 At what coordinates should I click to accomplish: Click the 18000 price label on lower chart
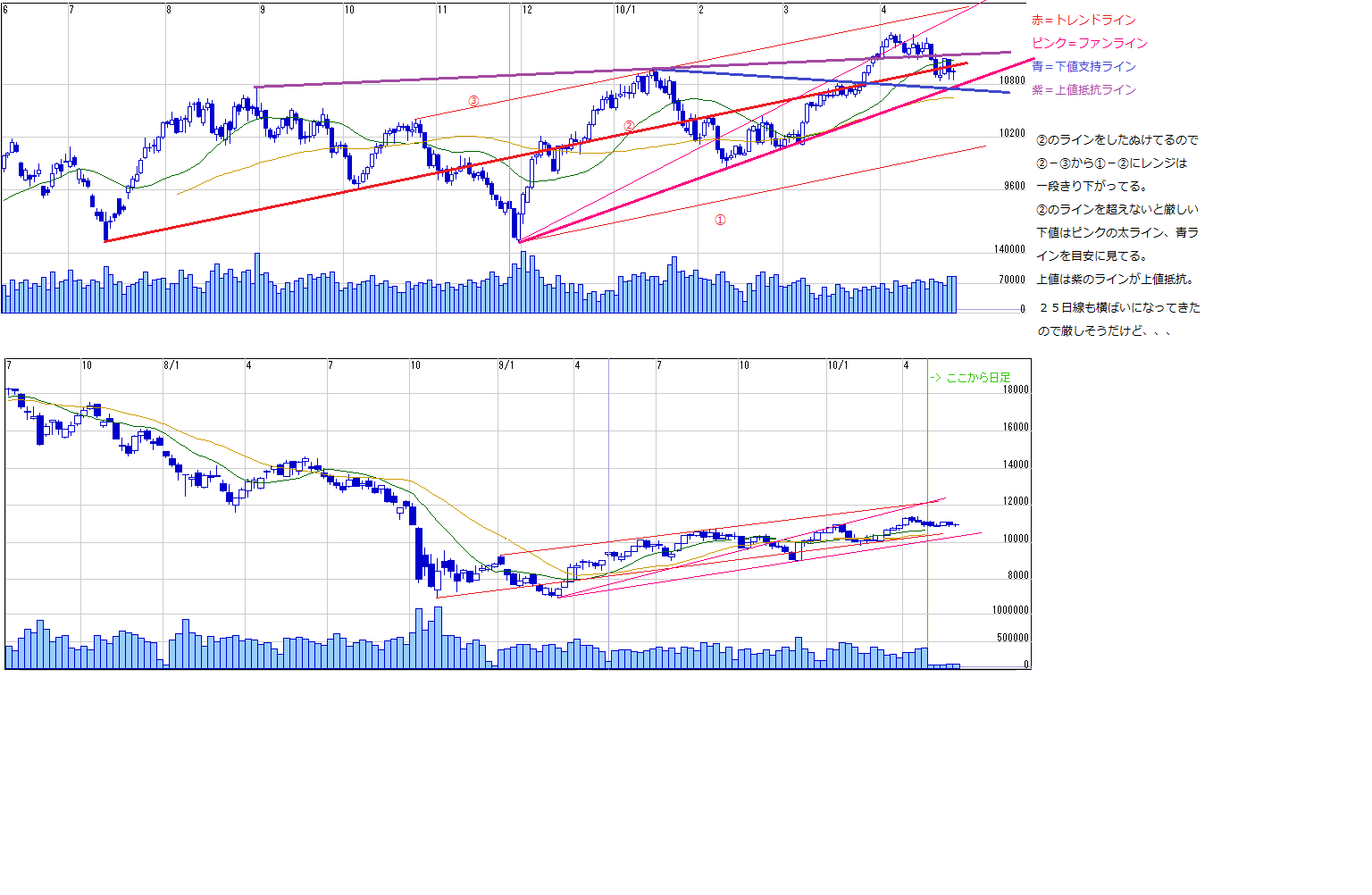pyautogui.click(x=1016, y=389)
